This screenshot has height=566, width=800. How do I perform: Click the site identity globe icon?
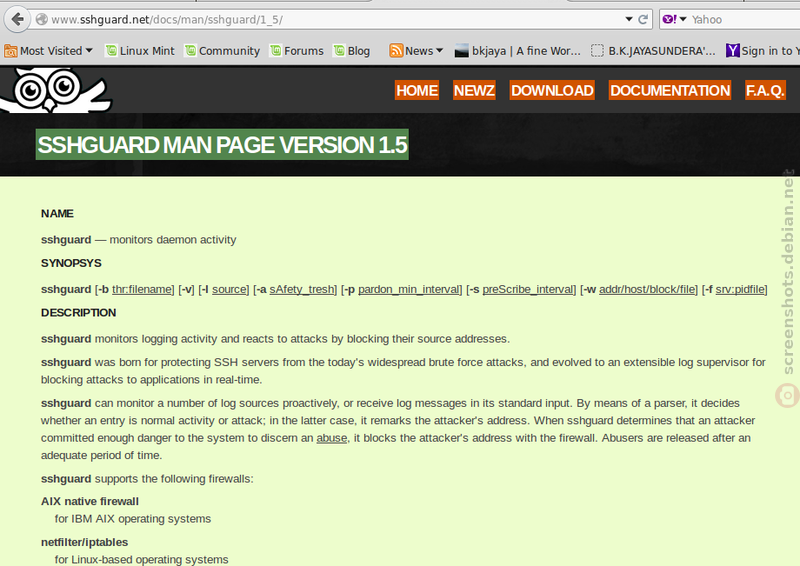pos(42,19)
